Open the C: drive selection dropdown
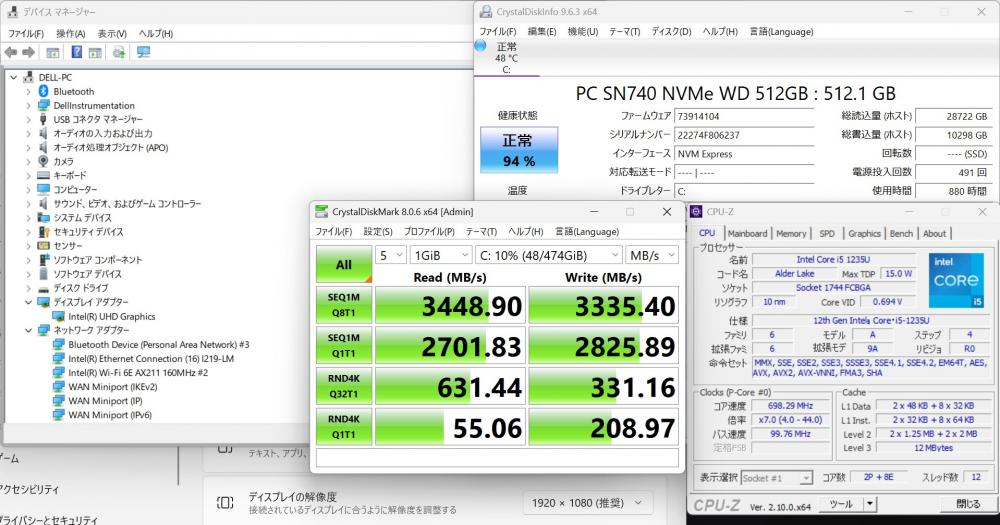The width and height of the screenshot is (1000, 525). point(548,255)
